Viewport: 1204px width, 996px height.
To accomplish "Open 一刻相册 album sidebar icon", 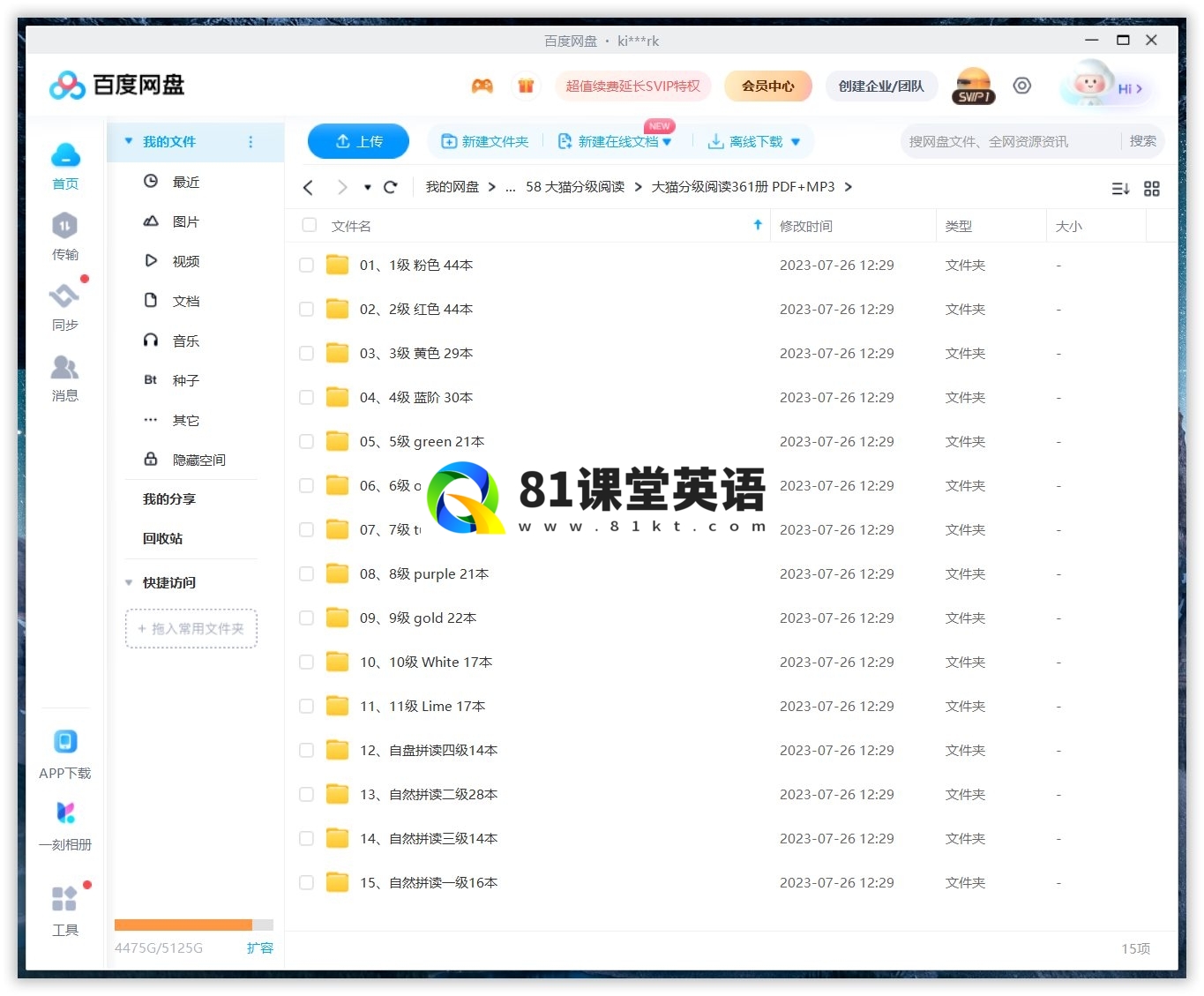I will click(x=65, y=826).
